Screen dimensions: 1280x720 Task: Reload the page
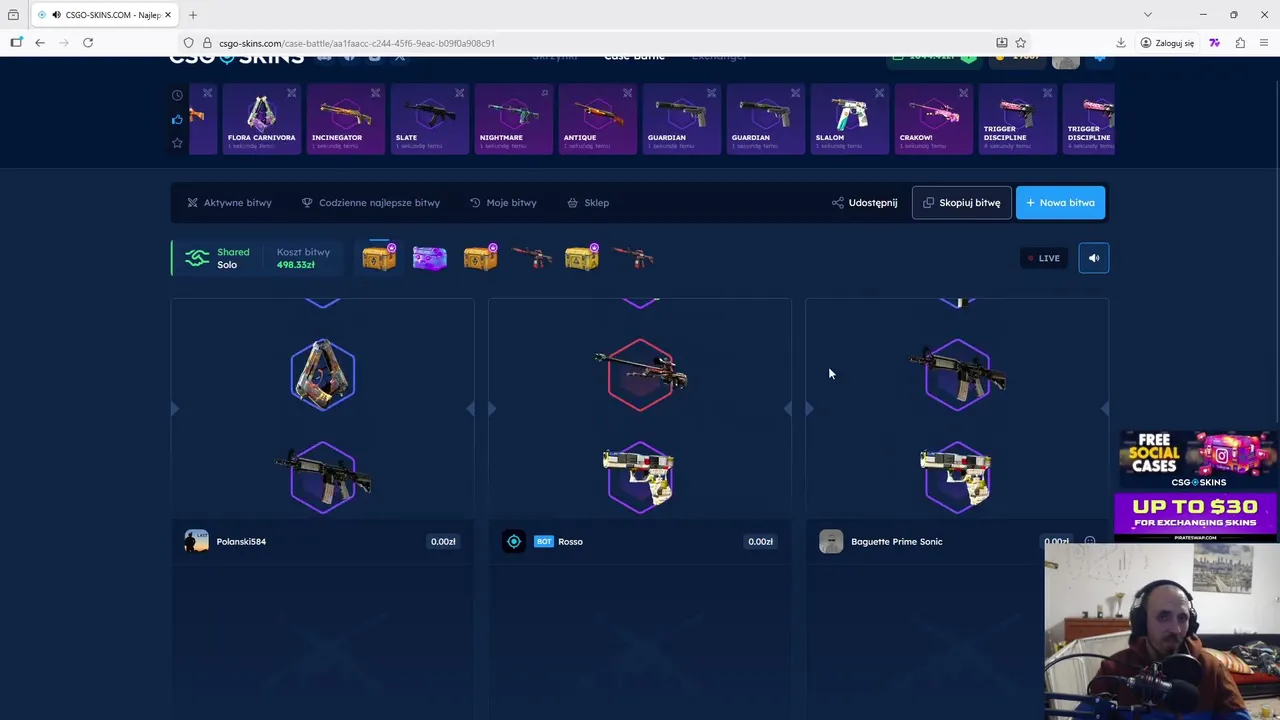(88, 43)
